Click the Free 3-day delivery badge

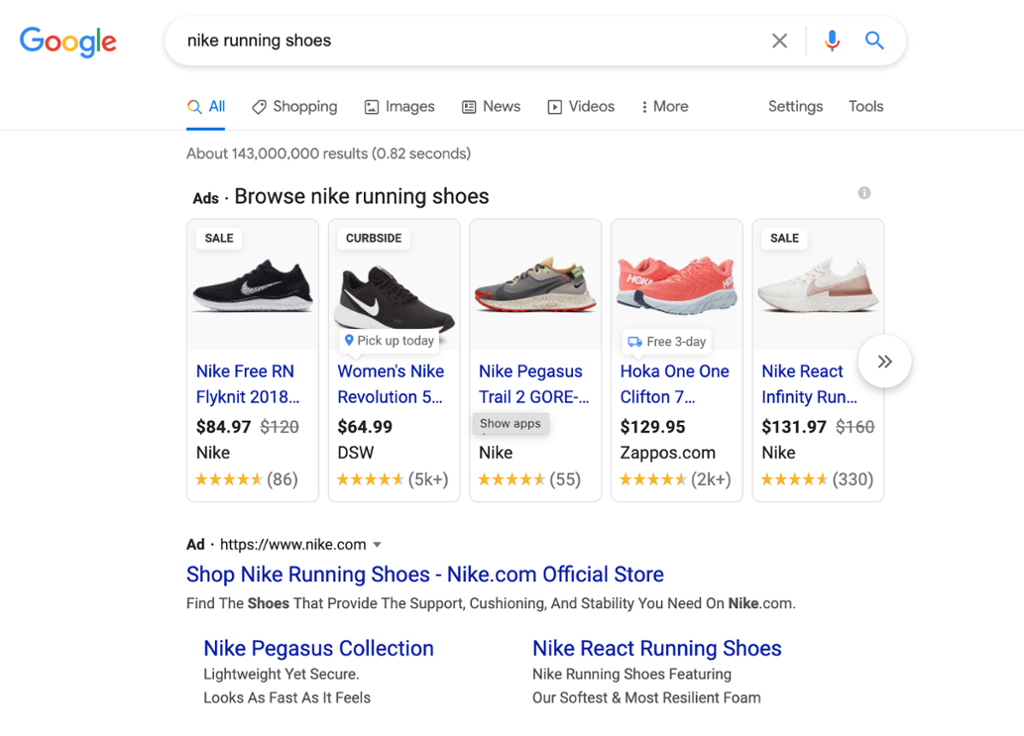coord(667,342)
